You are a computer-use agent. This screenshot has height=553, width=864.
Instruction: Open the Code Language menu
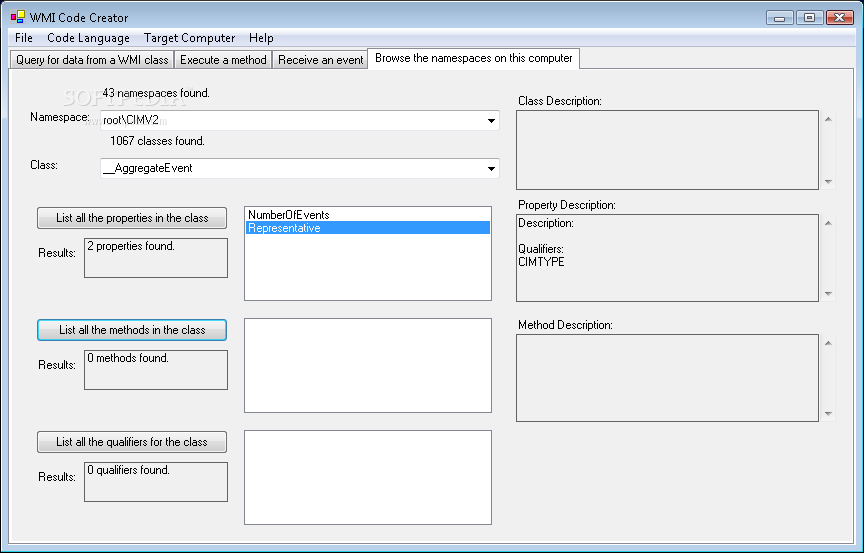pos(88,38)
